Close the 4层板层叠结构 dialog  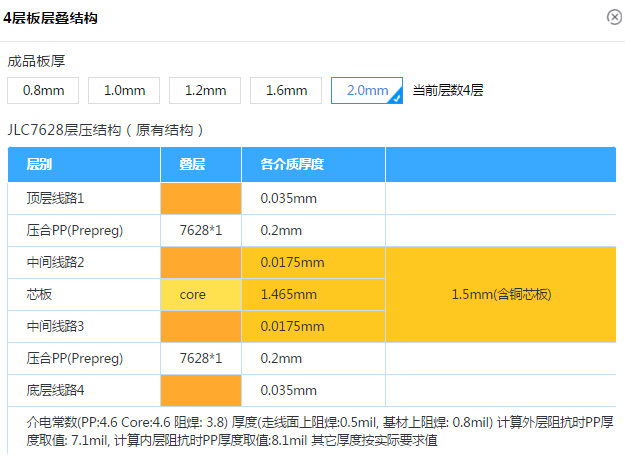click(613, 18)
